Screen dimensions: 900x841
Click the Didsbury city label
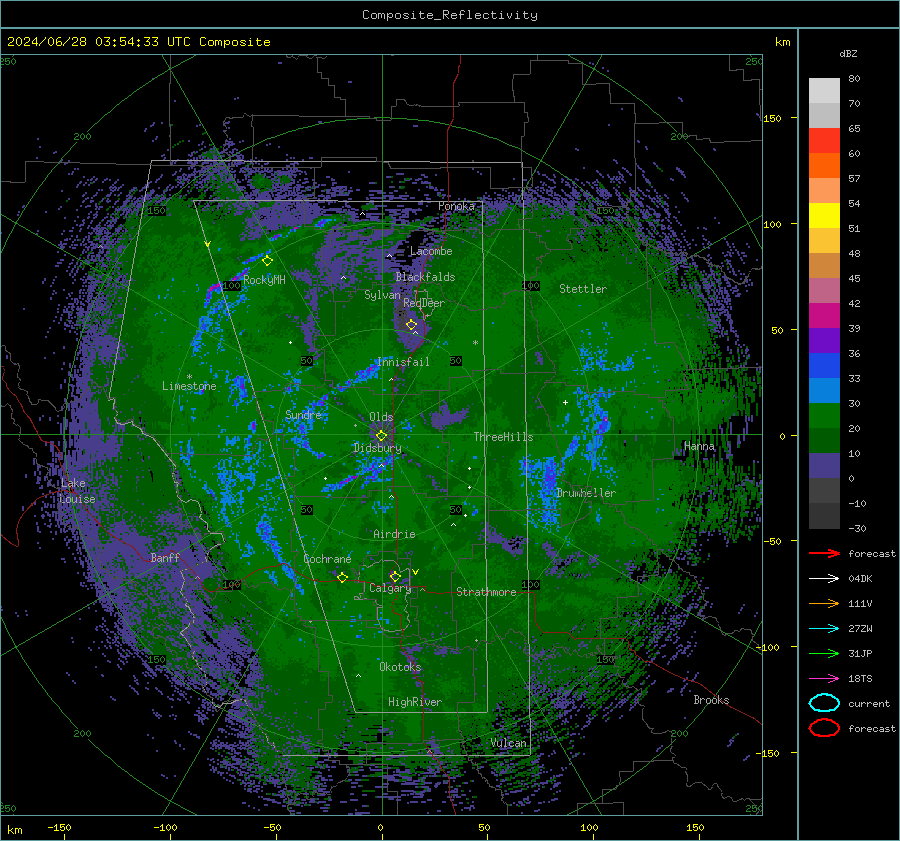tap(377, 448)
